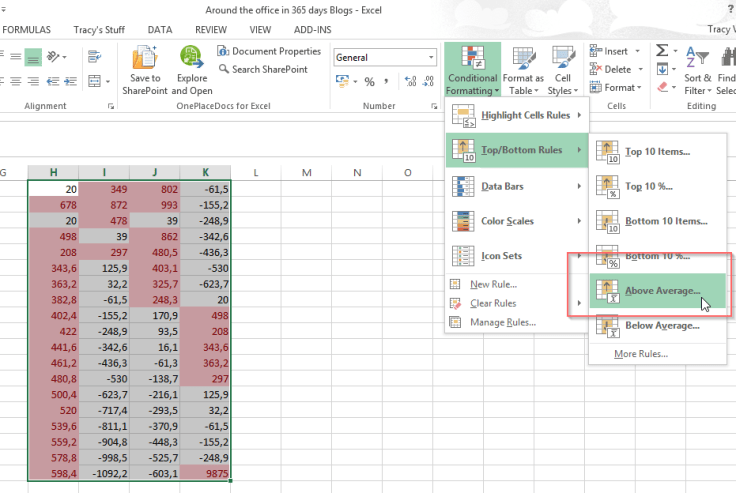Open Sort & Filter options
The width and height of the screenshot is (736, 493).
coord(697,70)
